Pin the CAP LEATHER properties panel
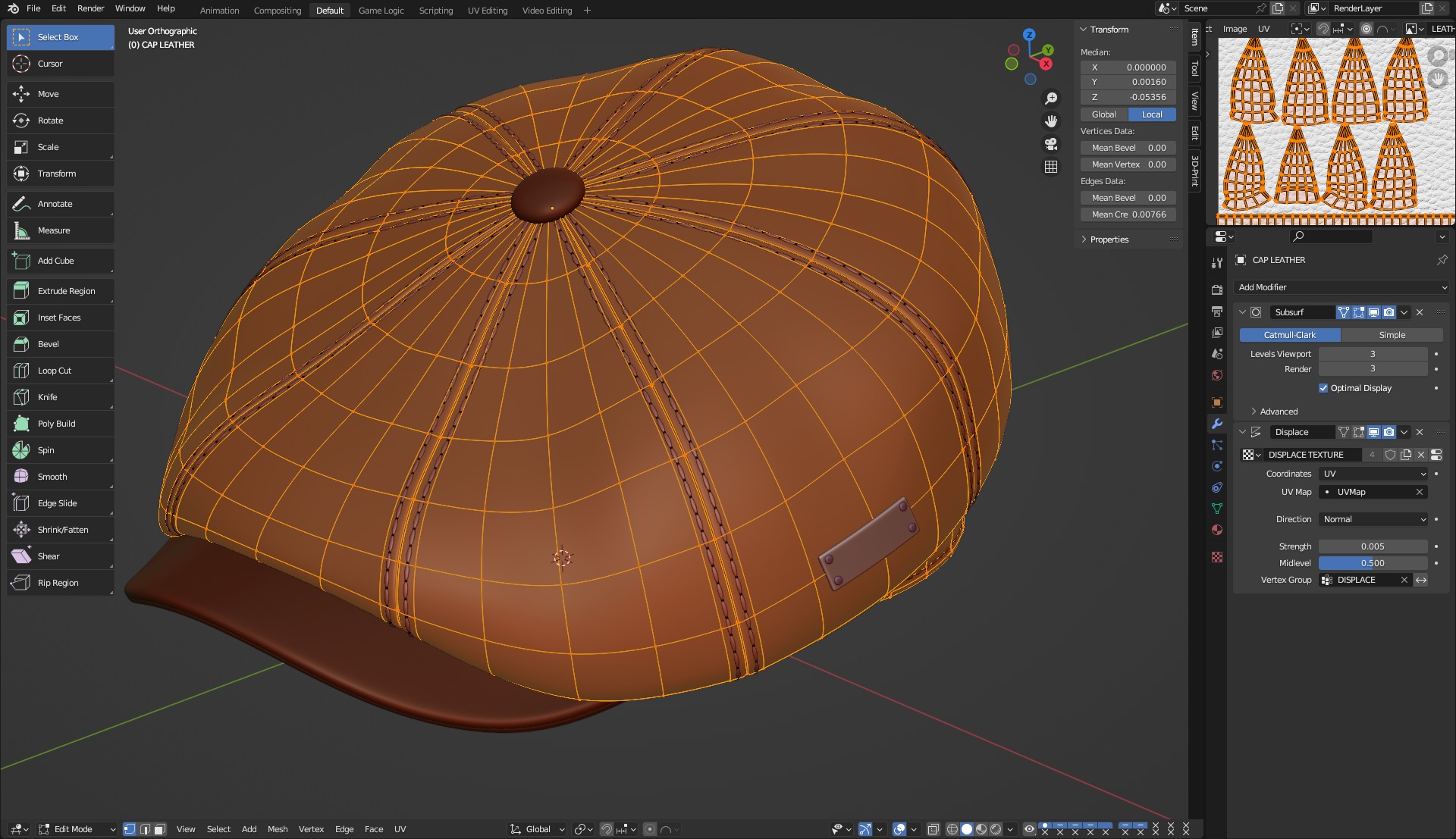This screenshot has width=1456, height=839. (1442, 260)
